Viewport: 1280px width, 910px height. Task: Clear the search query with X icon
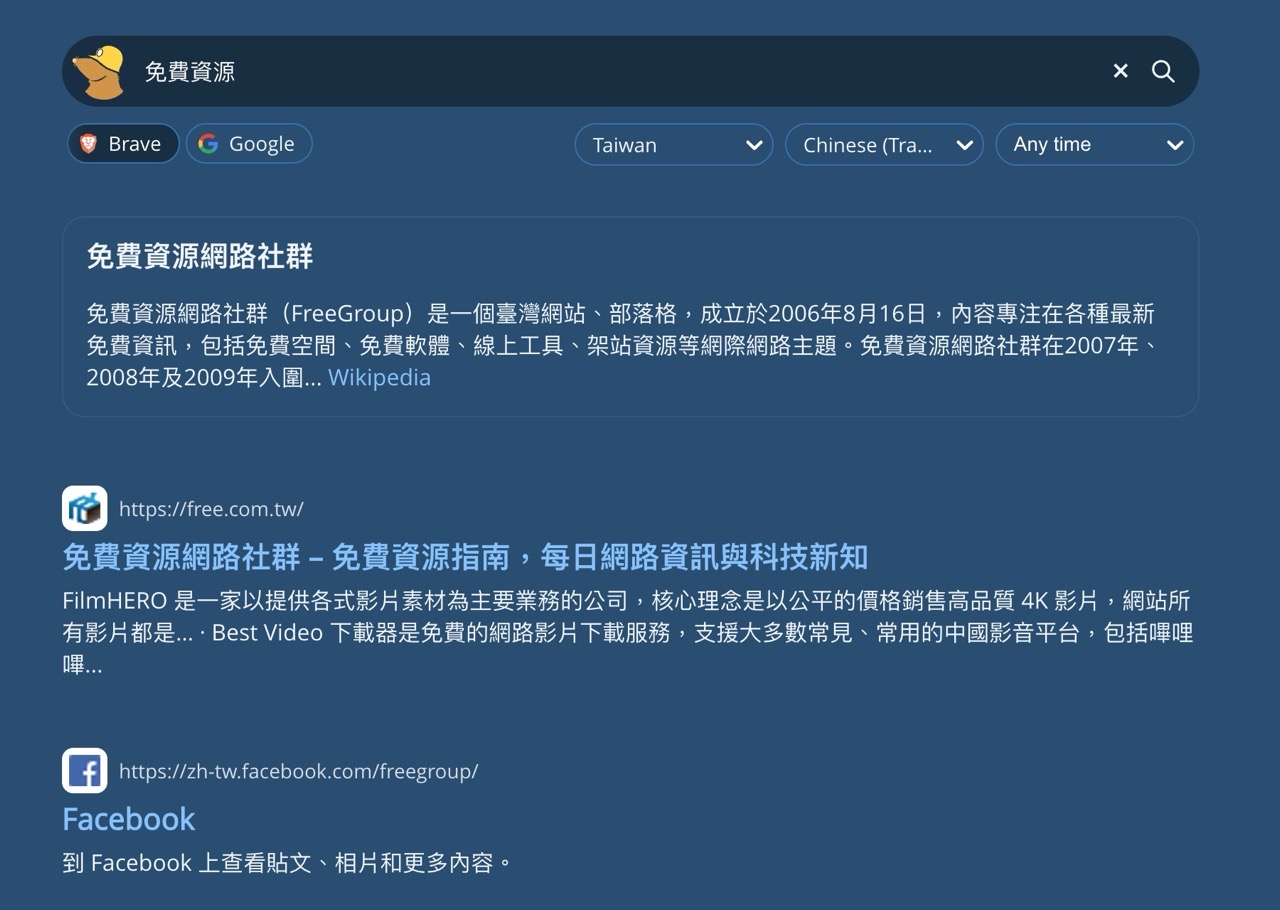pos(1121,71)
